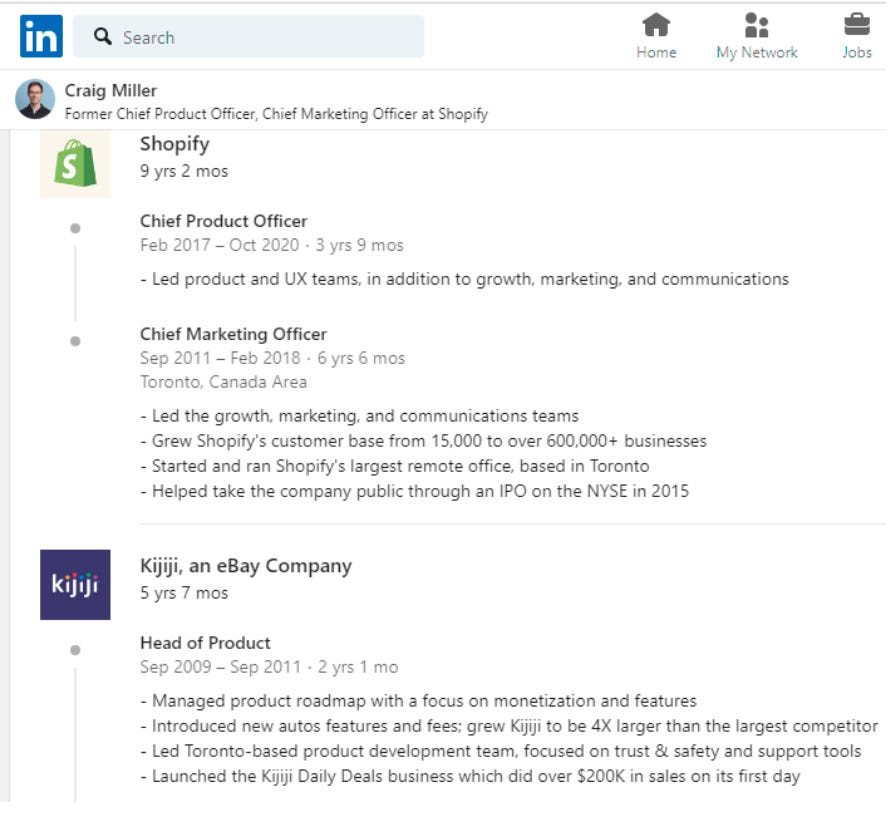The image size is (893, 840).
Task: Open the Shopify company name link
Action: click(175, 144)
